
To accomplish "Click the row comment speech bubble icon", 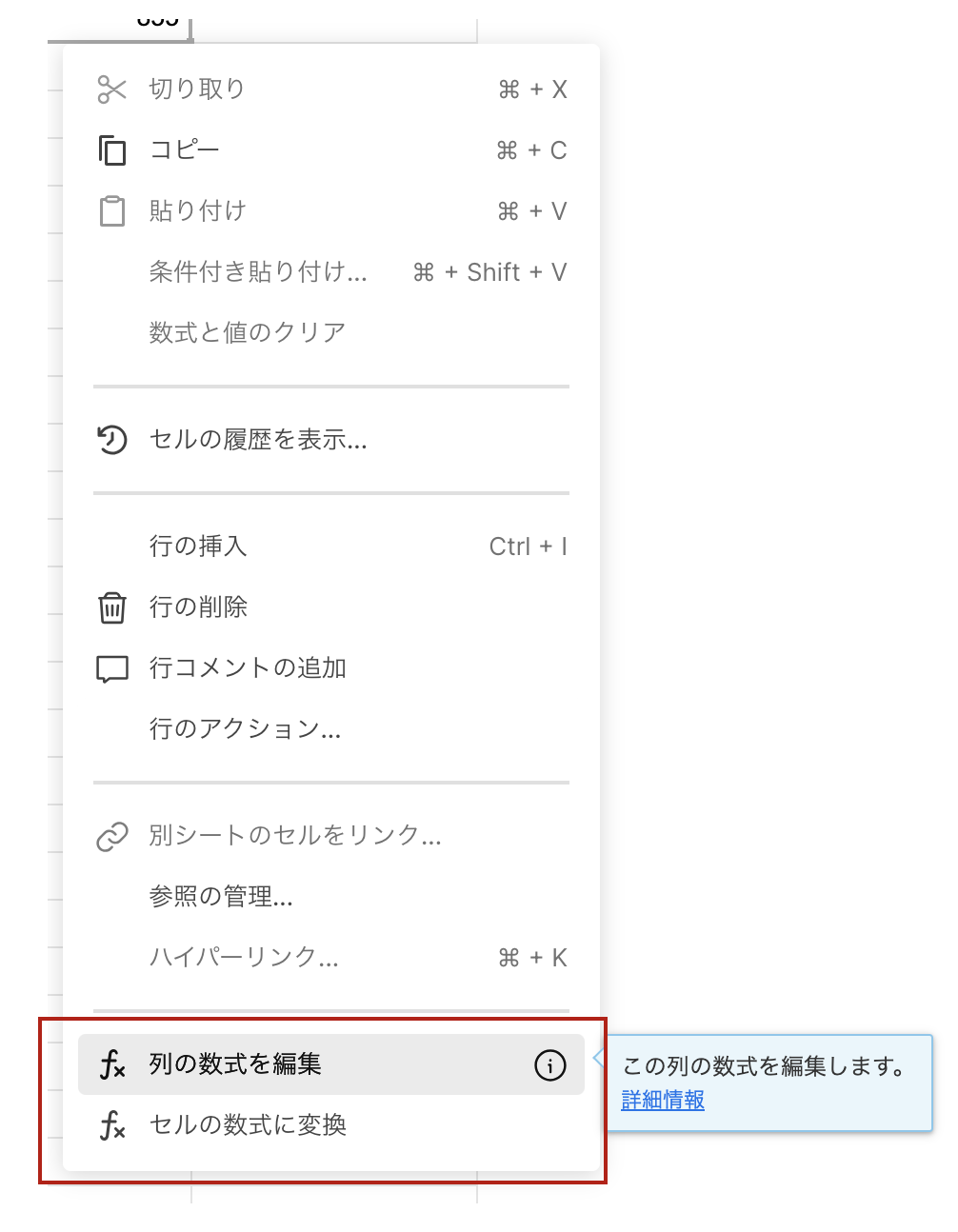I will point(112,668).
